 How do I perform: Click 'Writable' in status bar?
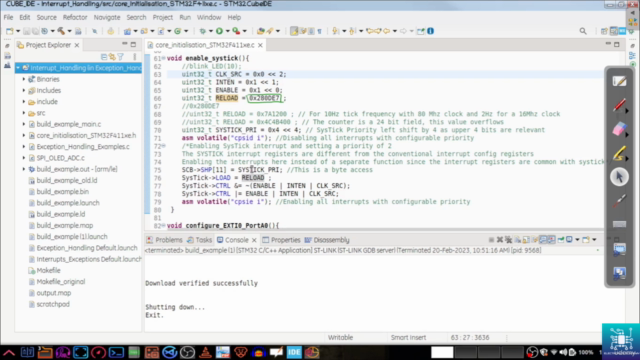[340, 338]
